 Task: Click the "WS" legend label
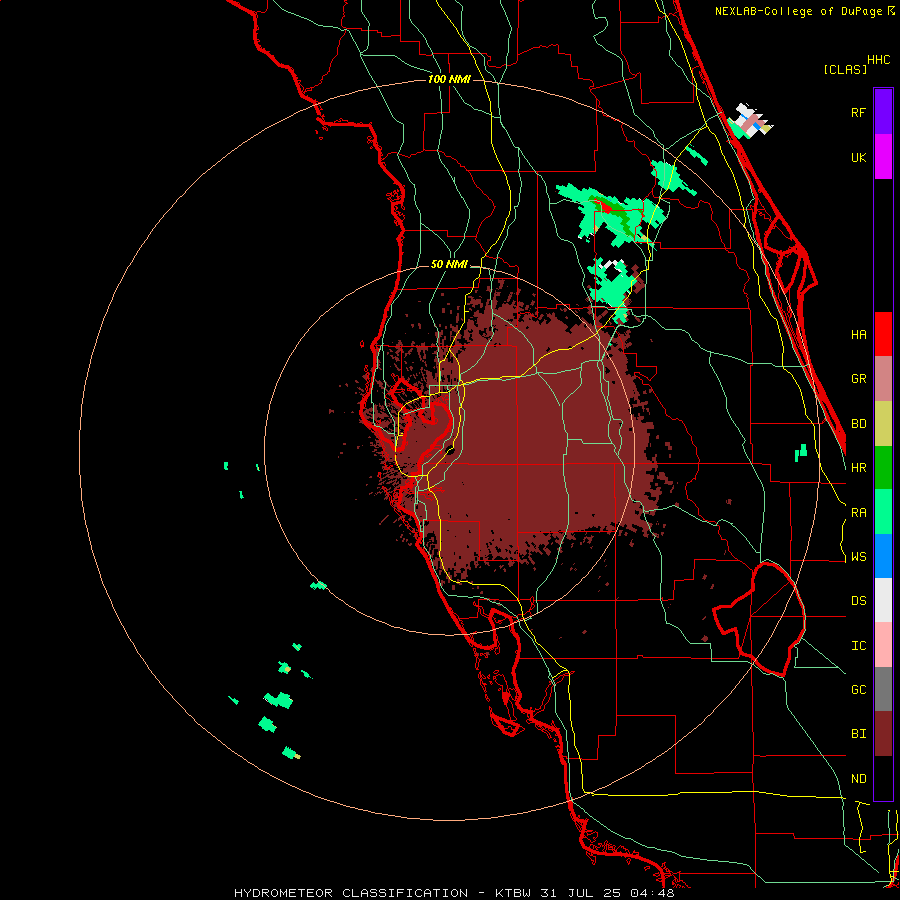click(858, 557)
